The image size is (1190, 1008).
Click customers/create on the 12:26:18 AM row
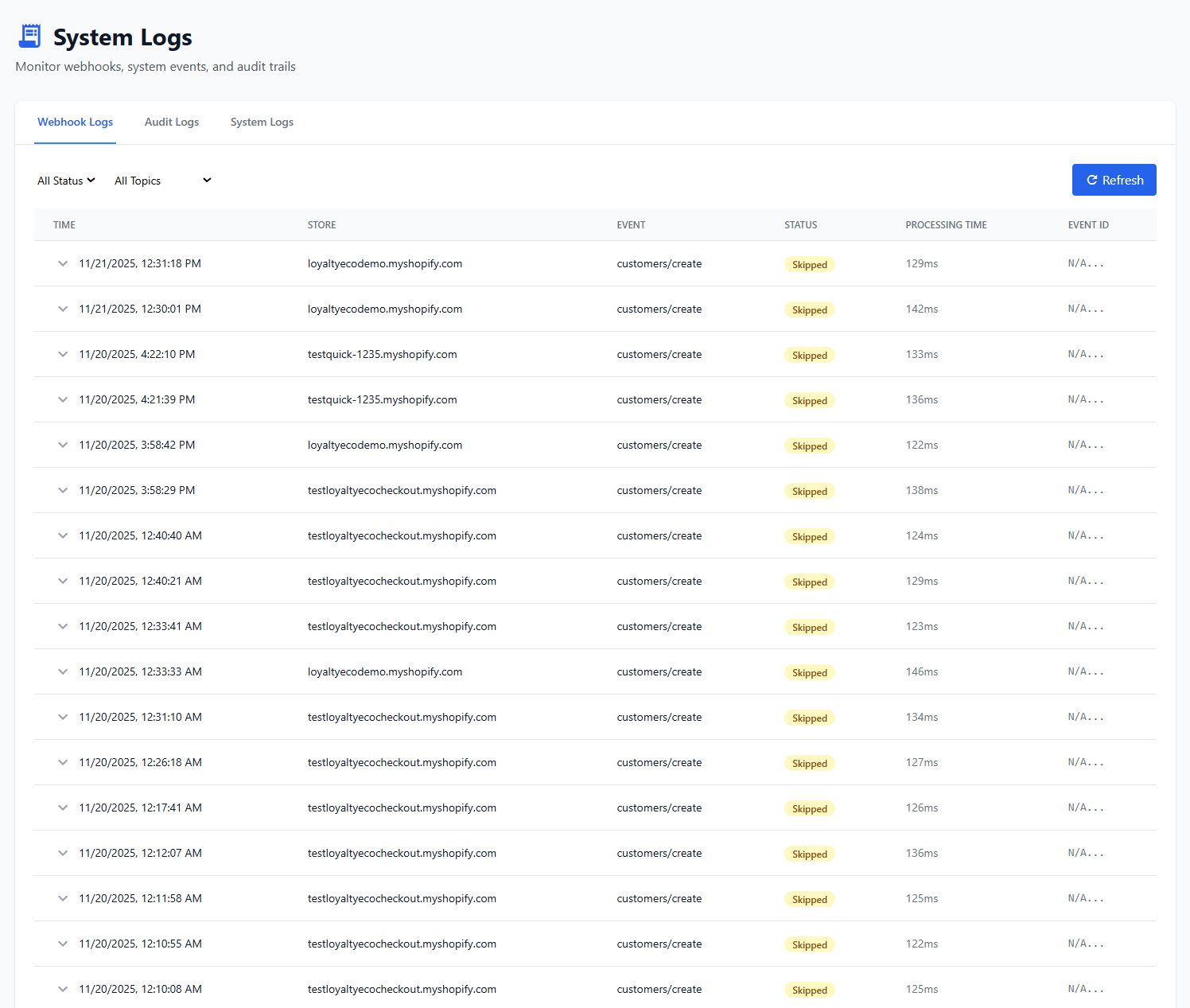pos(659,762)
